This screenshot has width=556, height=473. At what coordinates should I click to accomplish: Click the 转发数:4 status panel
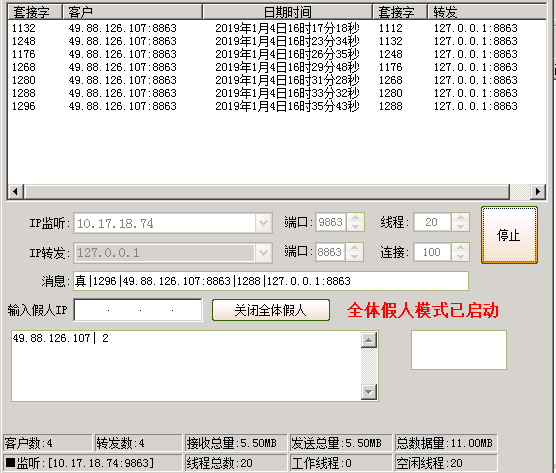pos(139,443)
